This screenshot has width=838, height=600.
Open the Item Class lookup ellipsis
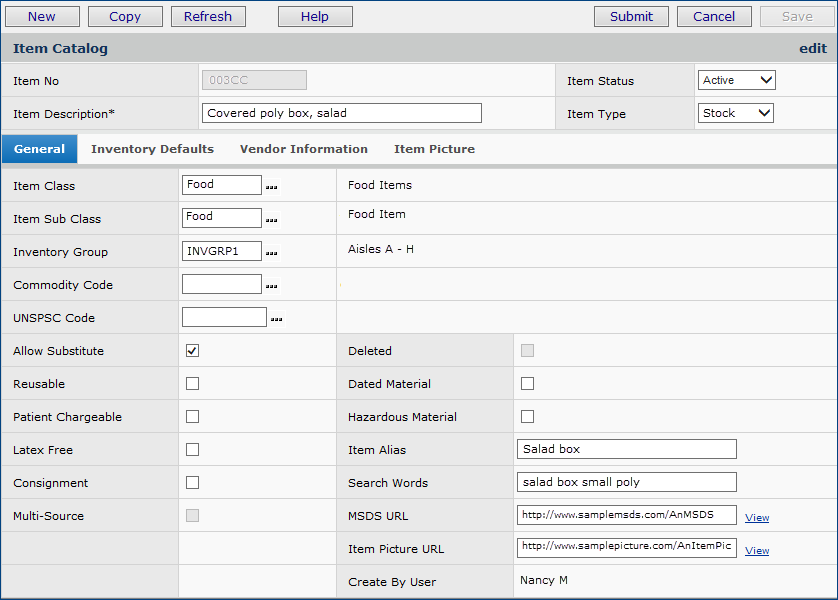pos(271,187)
